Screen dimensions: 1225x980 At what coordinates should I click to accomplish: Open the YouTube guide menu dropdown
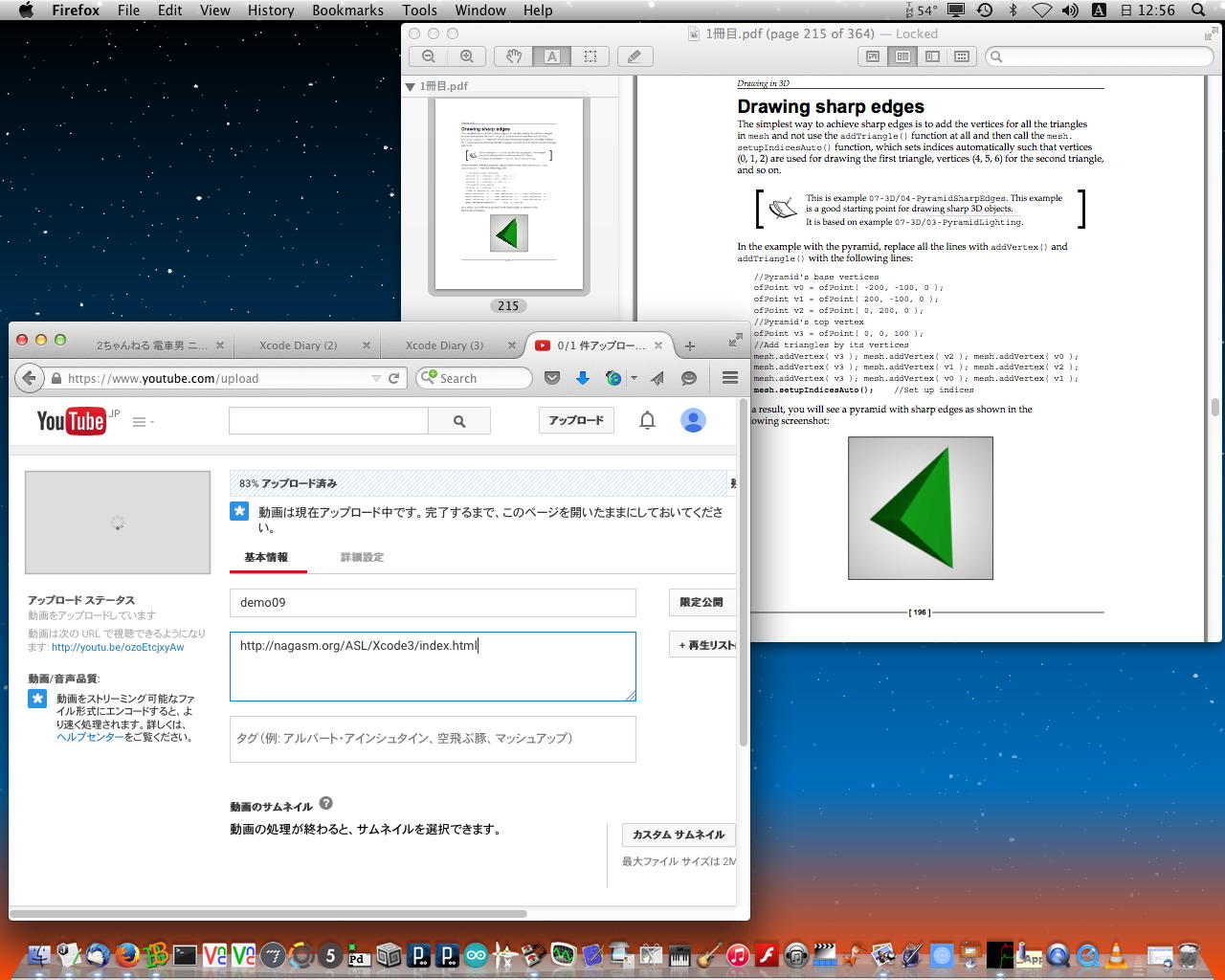pyautogui.click(x=143, y=421)
